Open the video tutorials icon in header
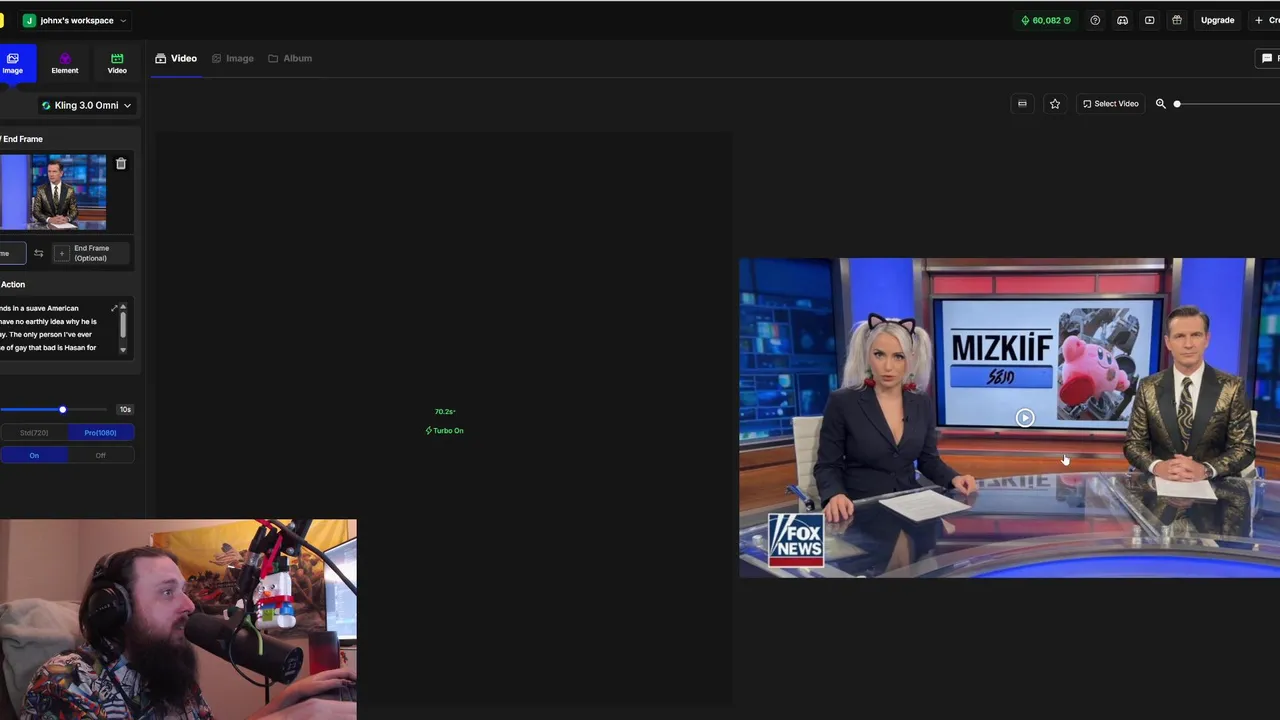The height and width of the screenshot is (720, 1280). (x=1150, y=20)
